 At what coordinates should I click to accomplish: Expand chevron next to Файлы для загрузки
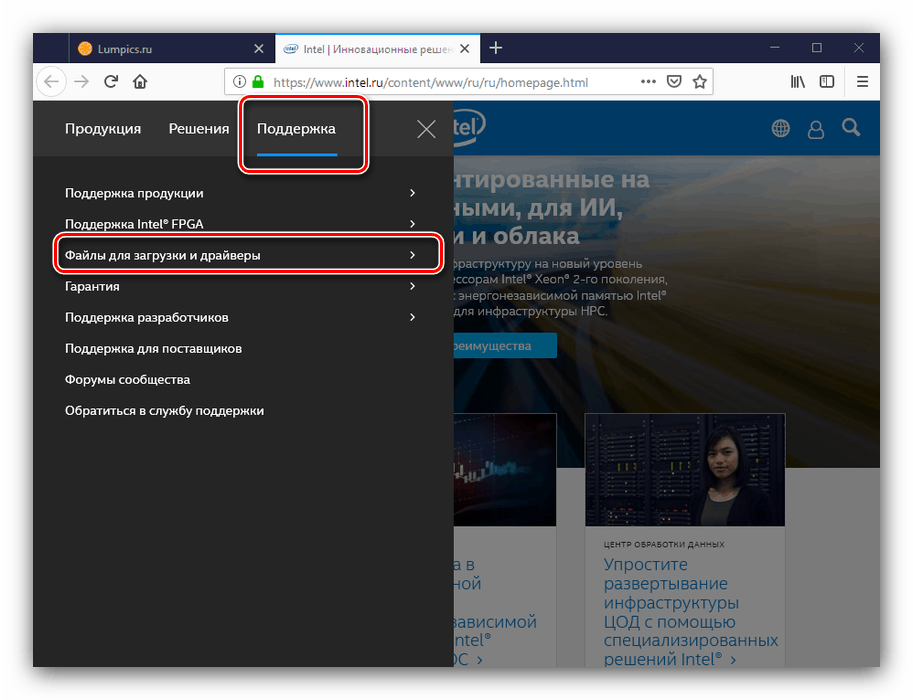(x=412, y=255)
